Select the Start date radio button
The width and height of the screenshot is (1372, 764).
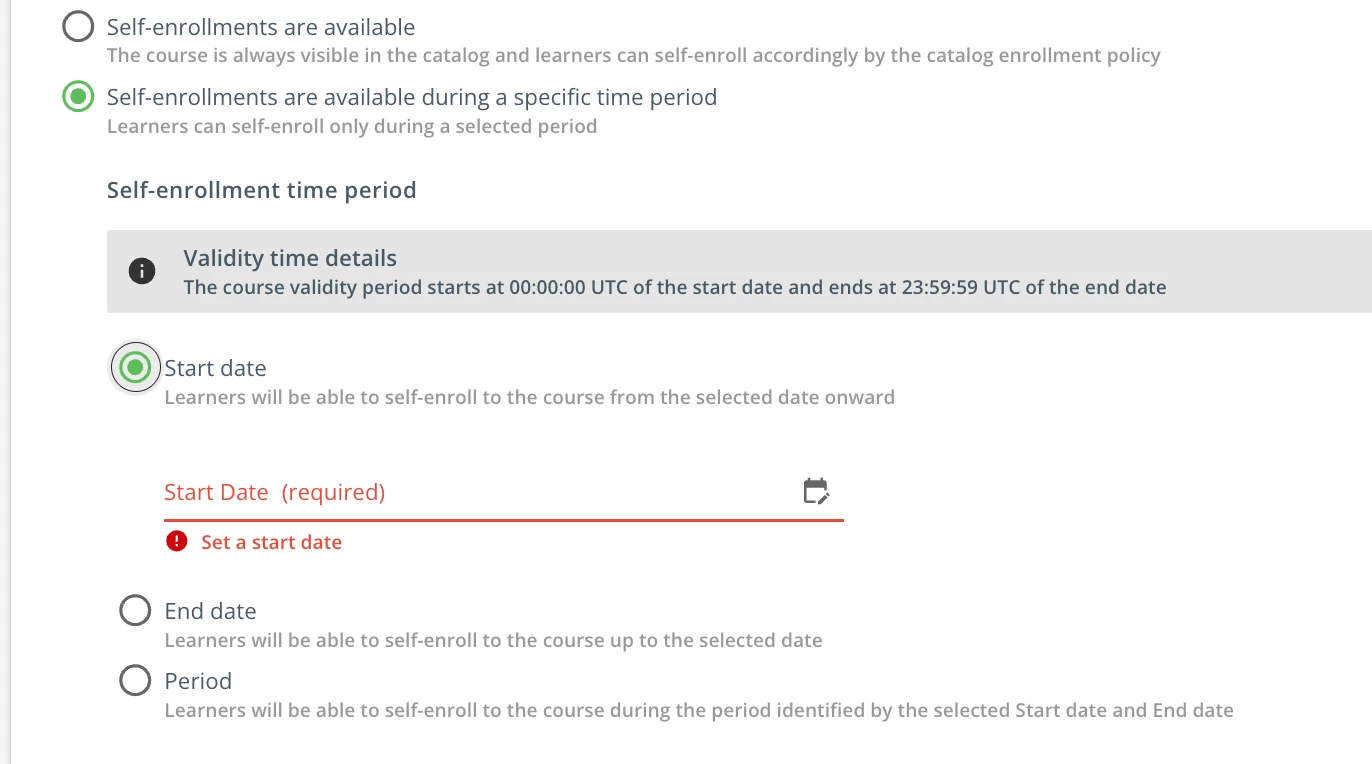(135, 368)
